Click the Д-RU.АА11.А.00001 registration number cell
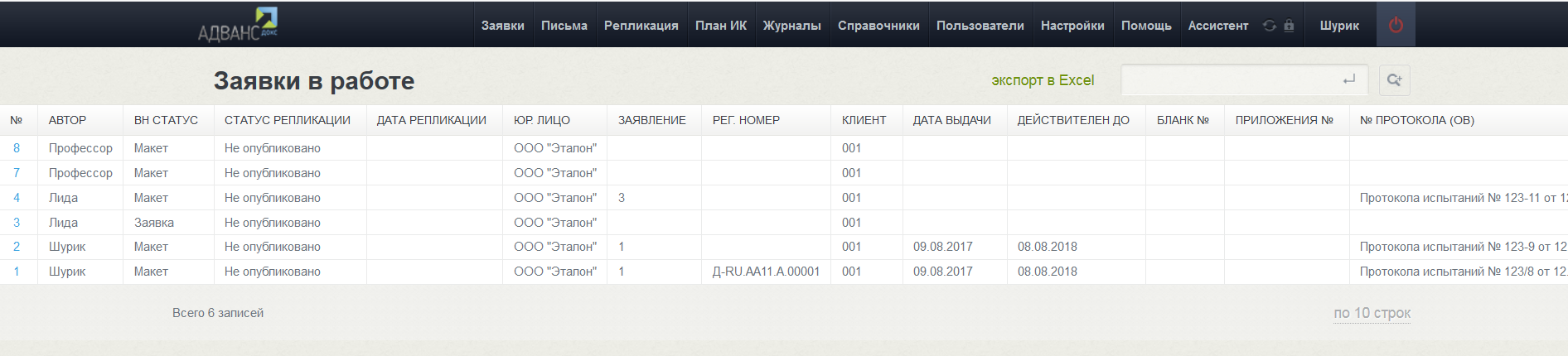Image resolution: width=1568 pixels, height=356 pixels. pos(766,272)
